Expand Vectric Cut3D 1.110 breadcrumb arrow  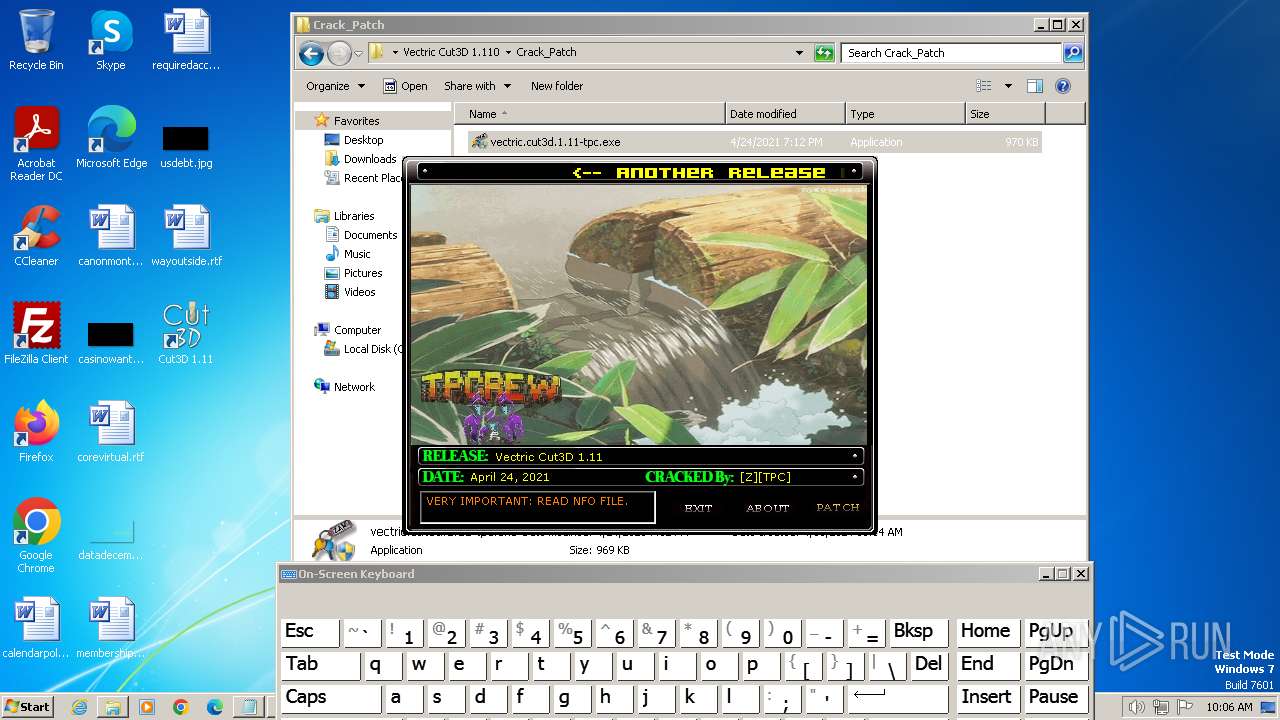point(508,52)
